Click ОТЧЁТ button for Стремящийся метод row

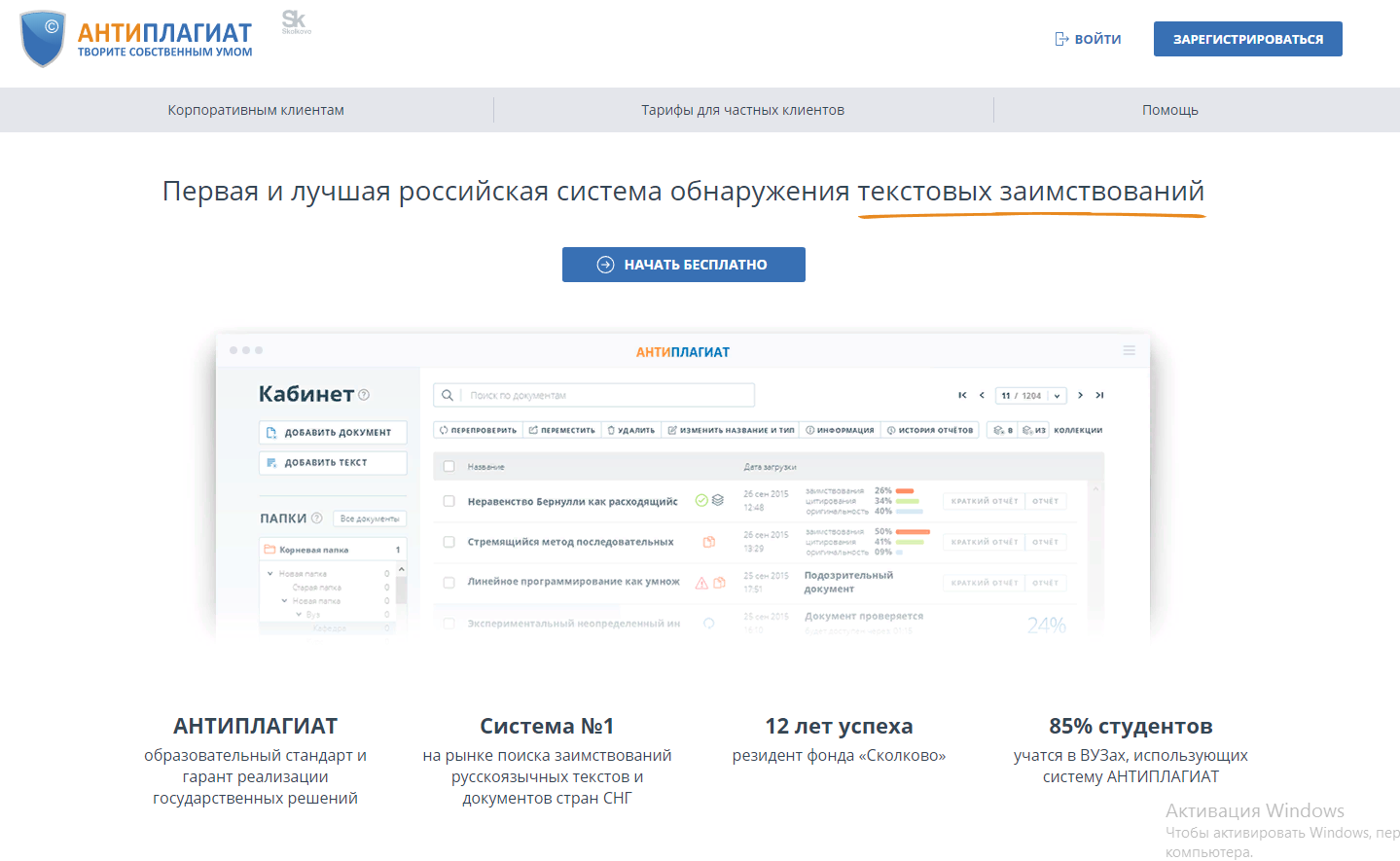click(1046, 542)
